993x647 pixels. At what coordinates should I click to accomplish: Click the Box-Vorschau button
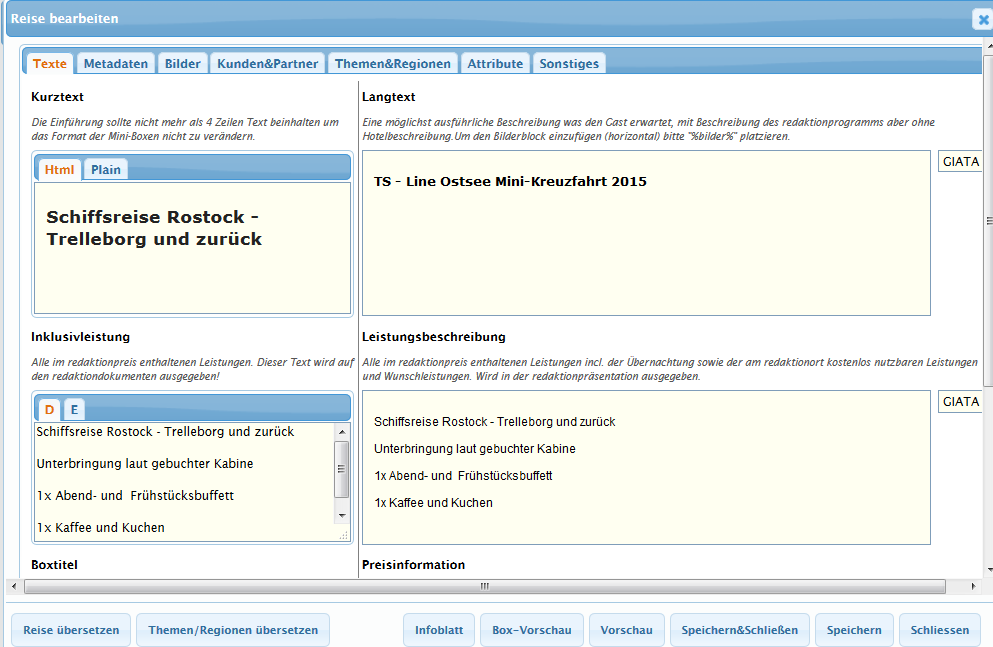[531, 630]
